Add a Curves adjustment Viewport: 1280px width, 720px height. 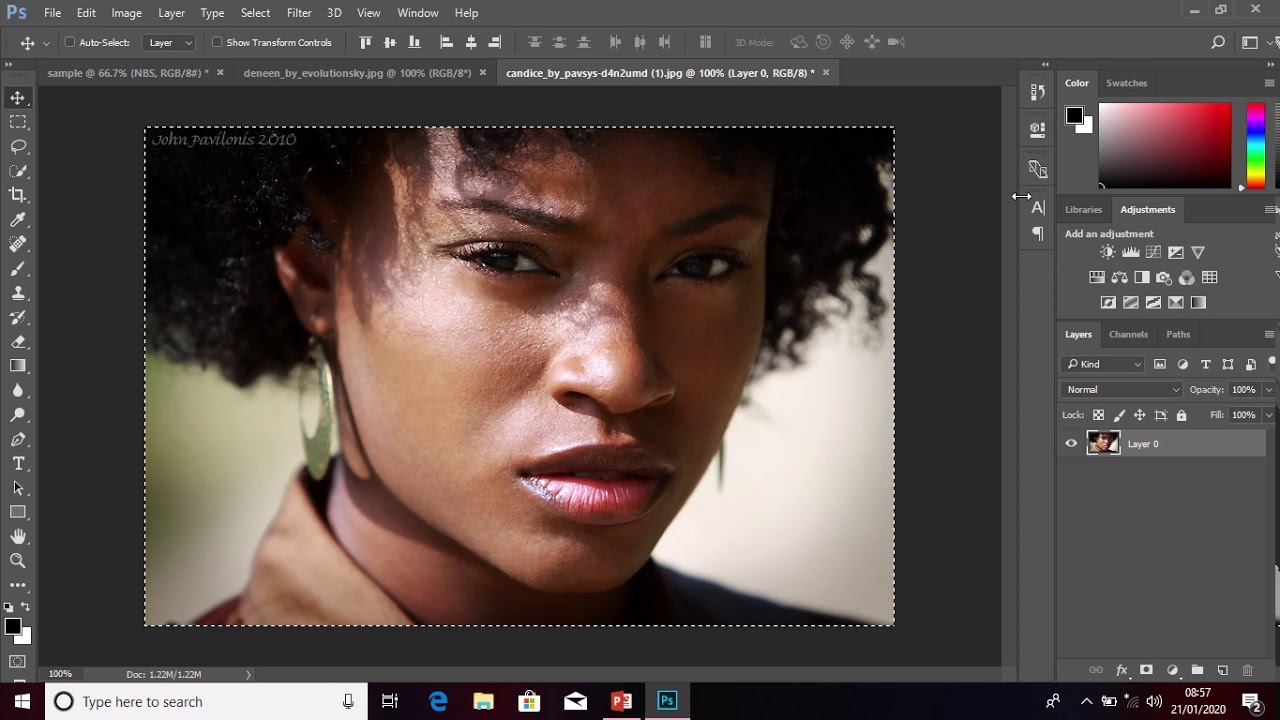click(1153, 253)
